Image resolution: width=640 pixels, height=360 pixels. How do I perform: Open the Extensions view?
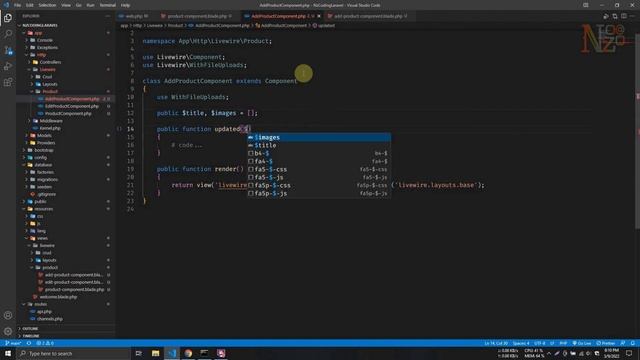pos(8,82)
